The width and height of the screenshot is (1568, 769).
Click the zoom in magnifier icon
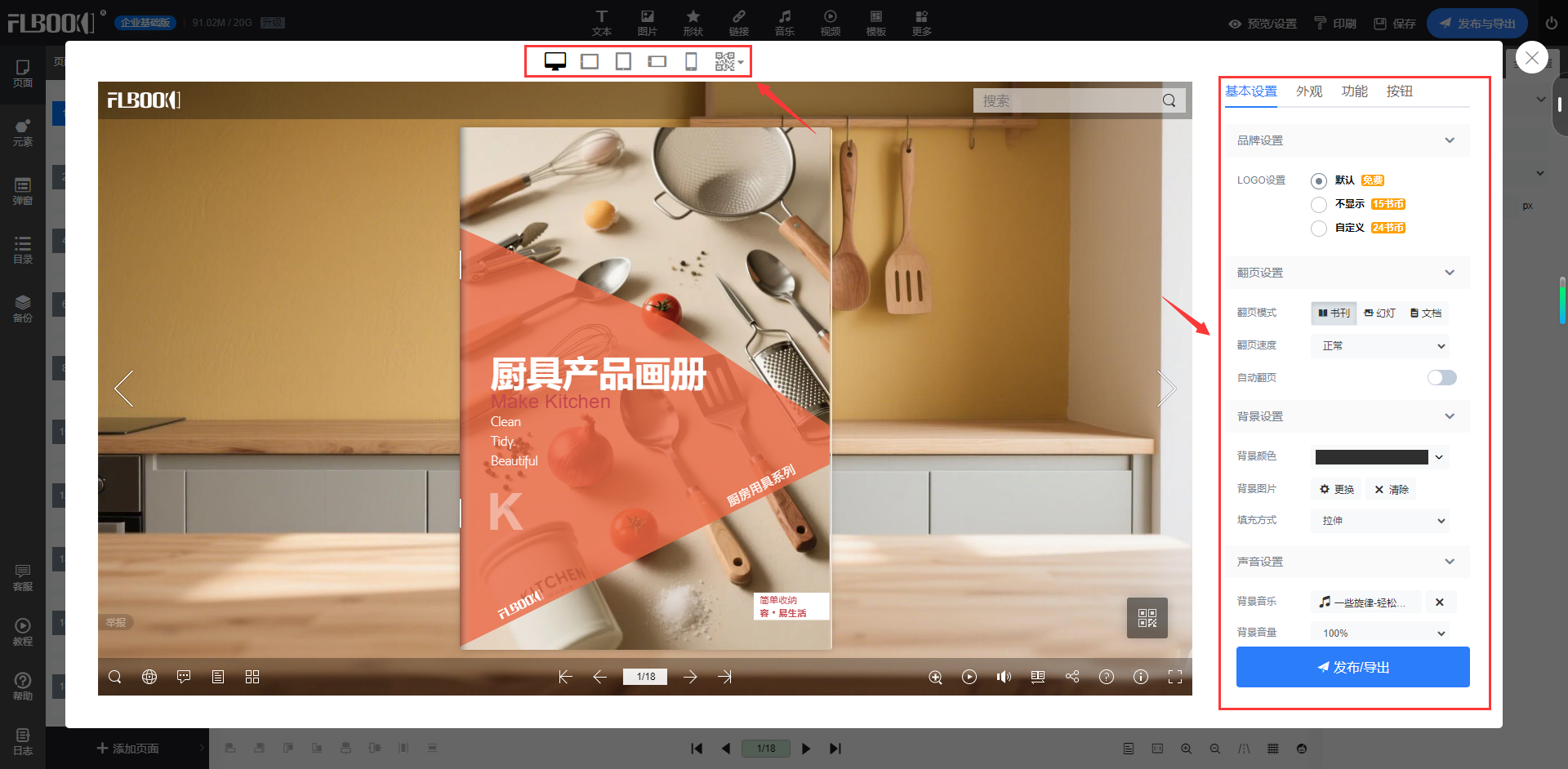935,677
